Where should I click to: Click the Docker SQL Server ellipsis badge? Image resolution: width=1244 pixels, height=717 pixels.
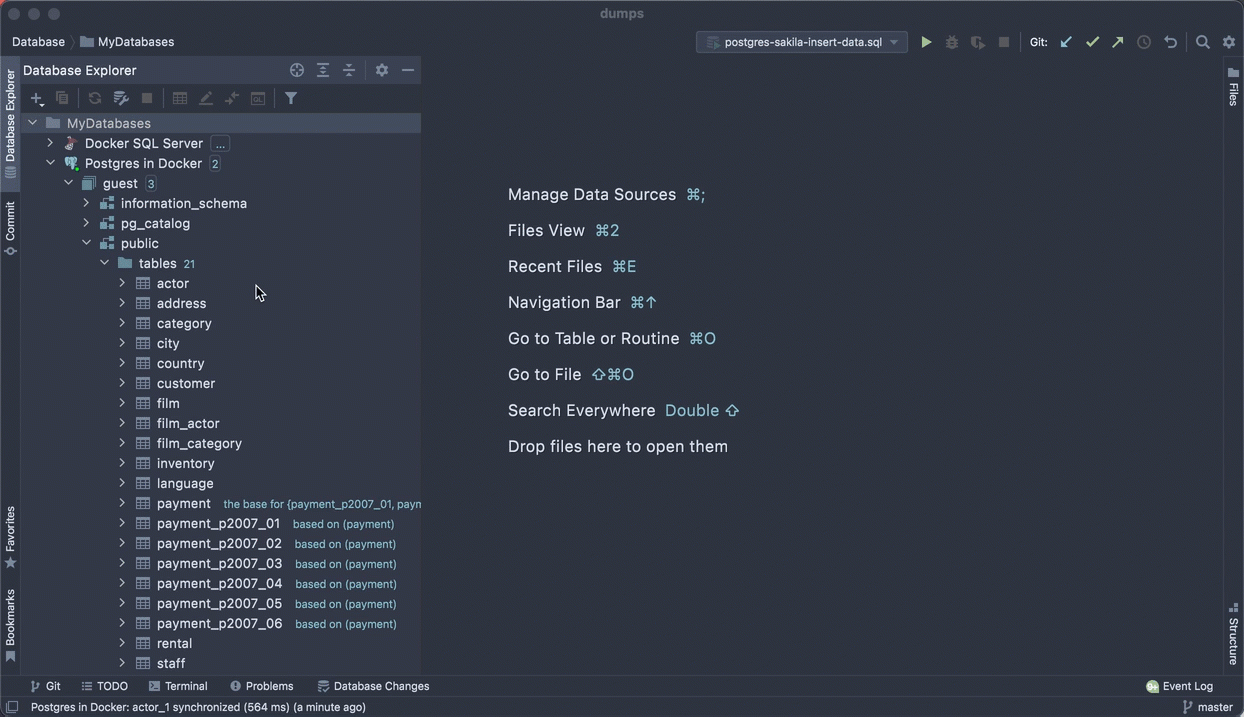click(220, 143)
